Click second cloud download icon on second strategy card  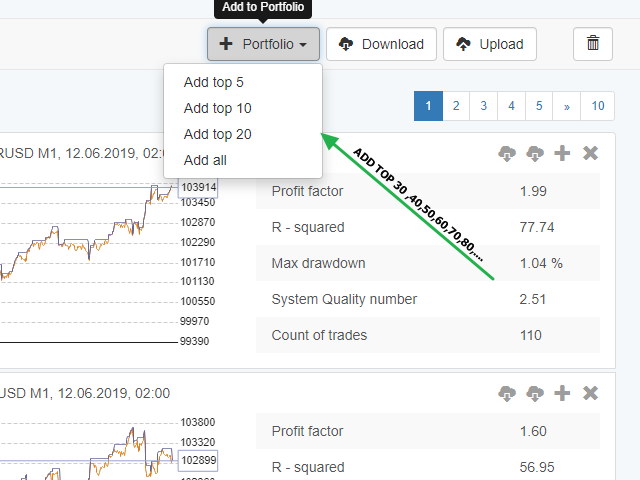click(535, 393)
